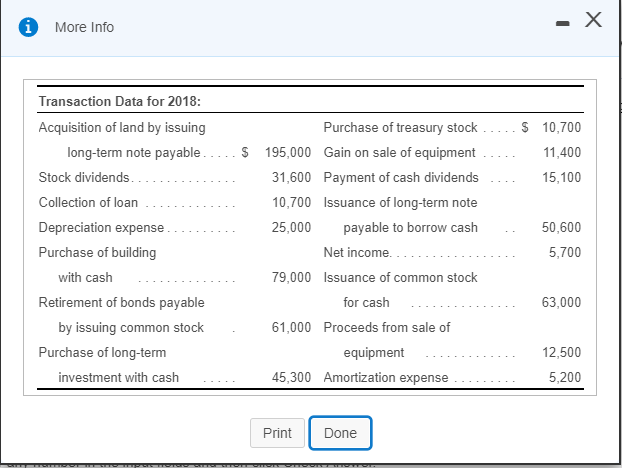Click 'Purchase of long-term' label

102,353
